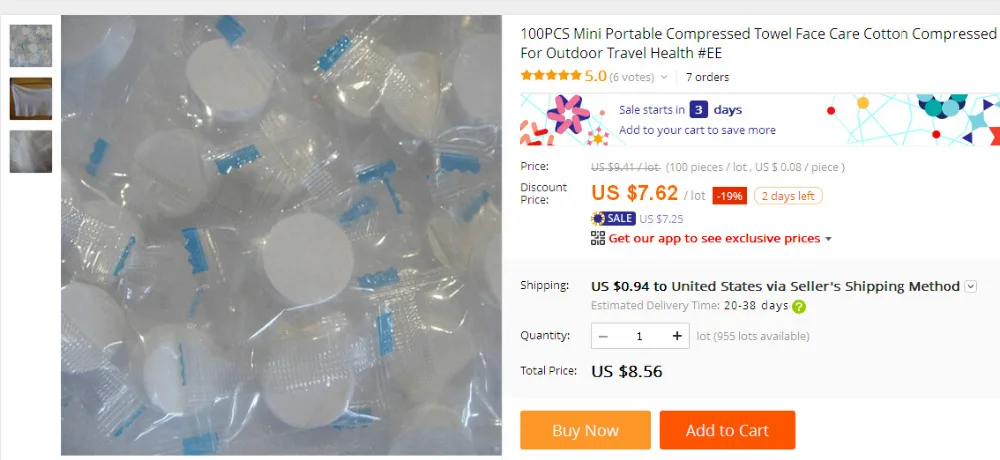Click the Buy Now button
Viewport: 1000px width, 460px height.
[585, 430]
